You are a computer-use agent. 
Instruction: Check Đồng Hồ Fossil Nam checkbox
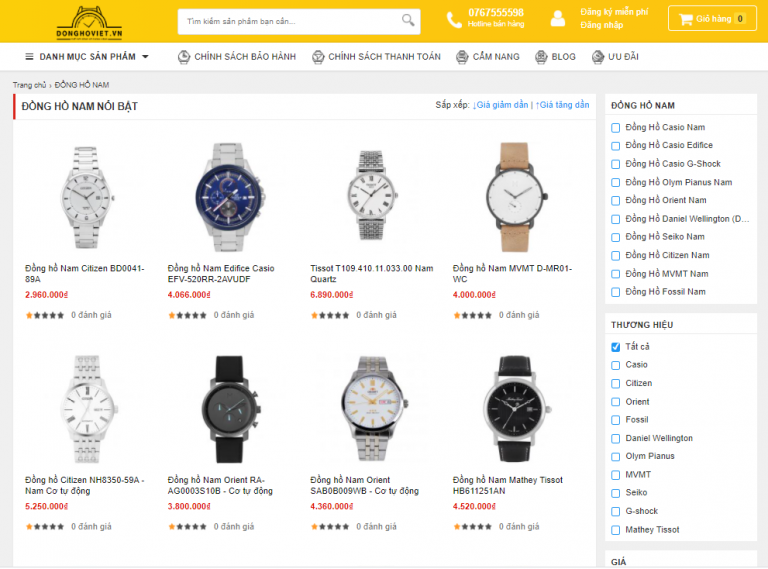[616, 292]
